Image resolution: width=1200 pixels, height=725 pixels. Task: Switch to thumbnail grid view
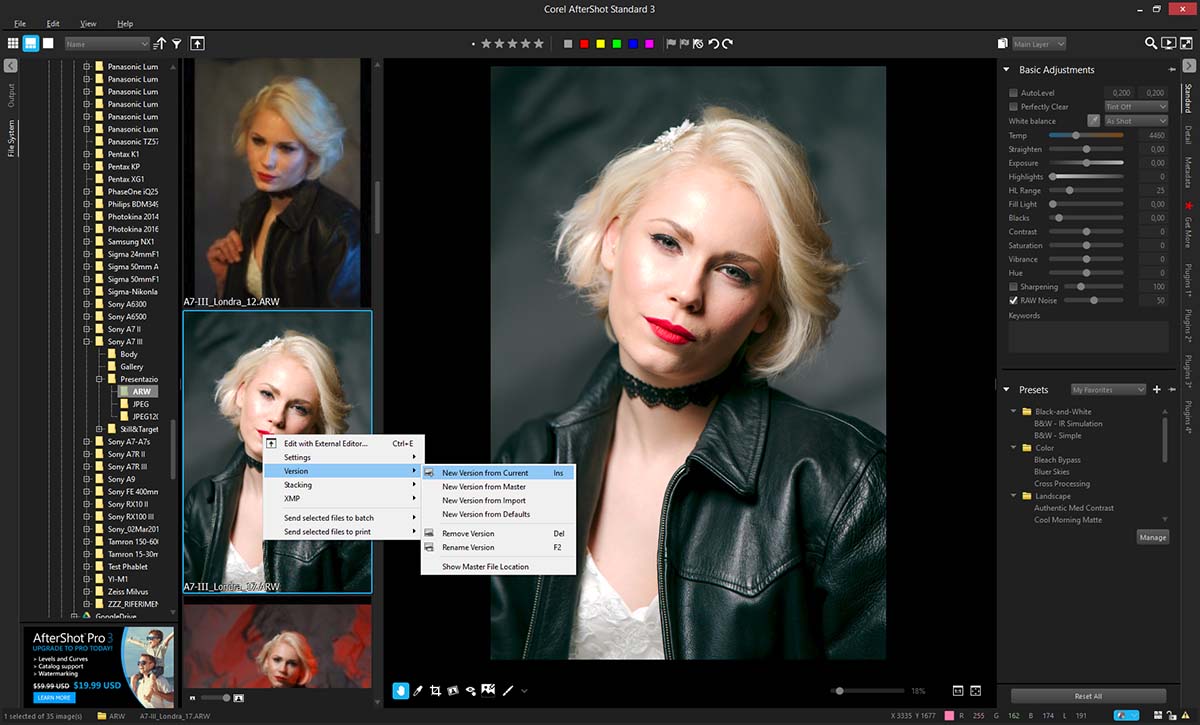[x=13, y=44]
